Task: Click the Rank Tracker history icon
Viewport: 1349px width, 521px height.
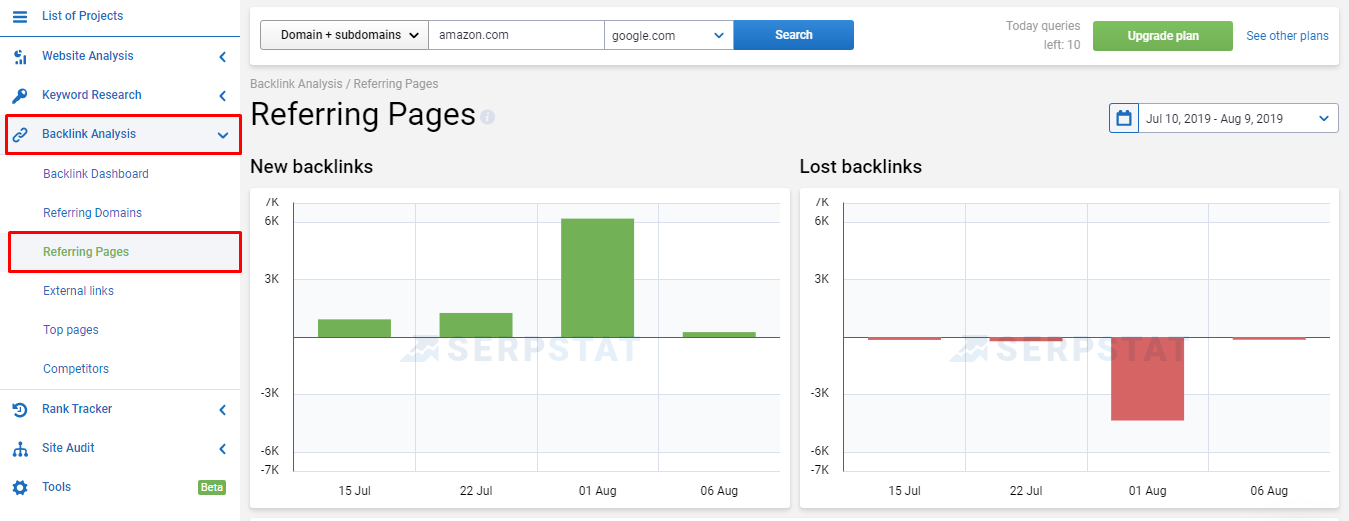Action: [20, 409]
